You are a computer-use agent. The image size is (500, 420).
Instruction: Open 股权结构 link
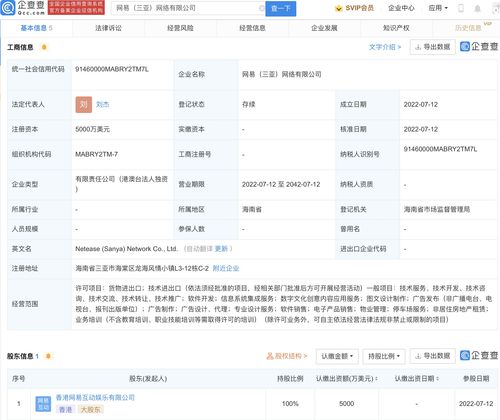tap(287, 356)
